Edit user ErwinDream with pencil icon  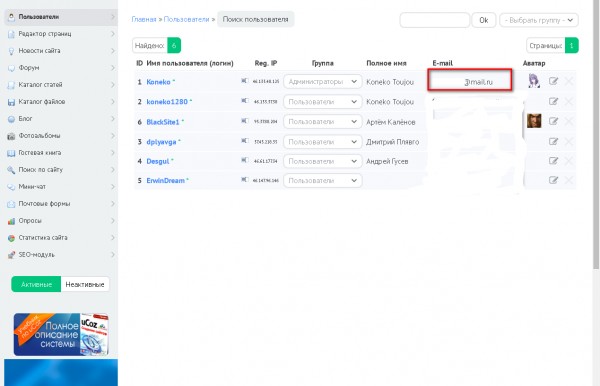pyautogui.click(x=553, y=180)
